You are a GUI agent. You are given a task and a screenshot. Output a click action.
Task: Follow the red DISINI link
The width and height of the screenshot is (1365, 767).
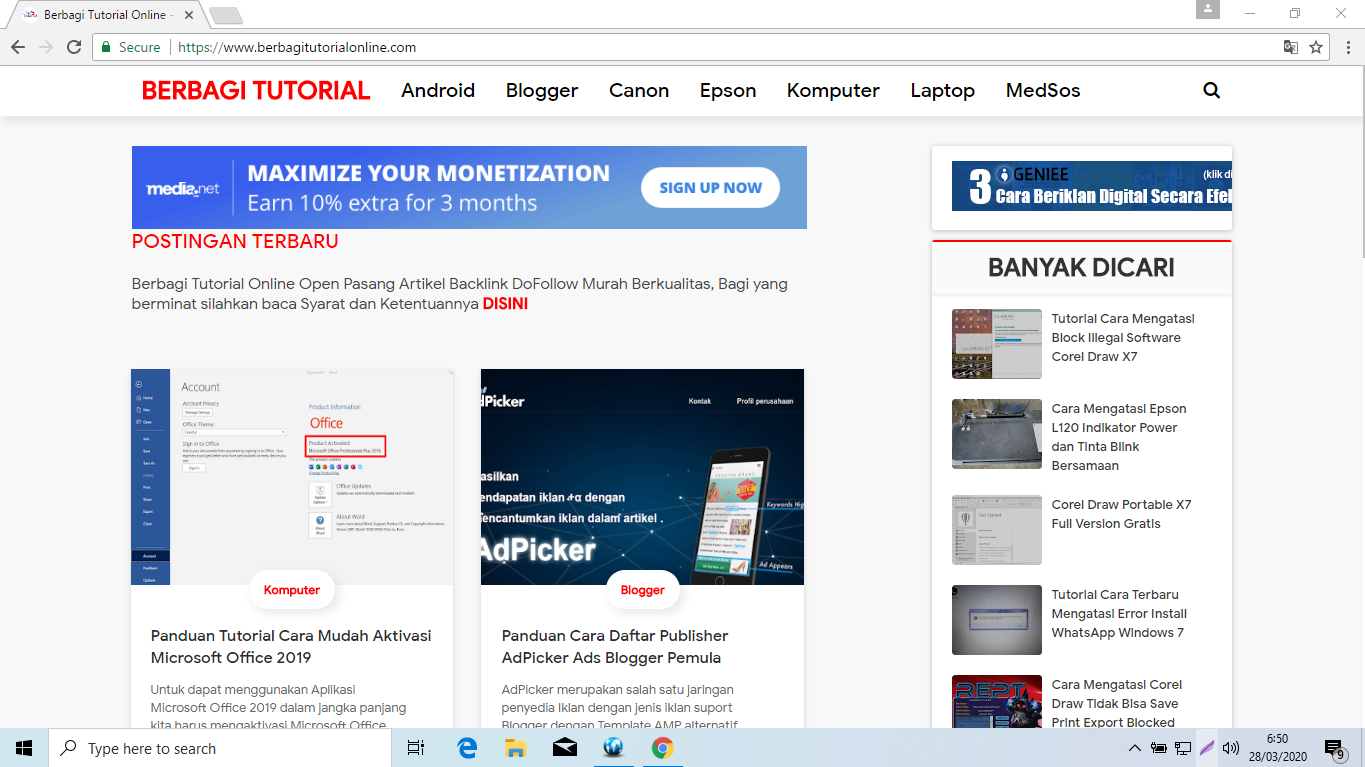[505, 303]
